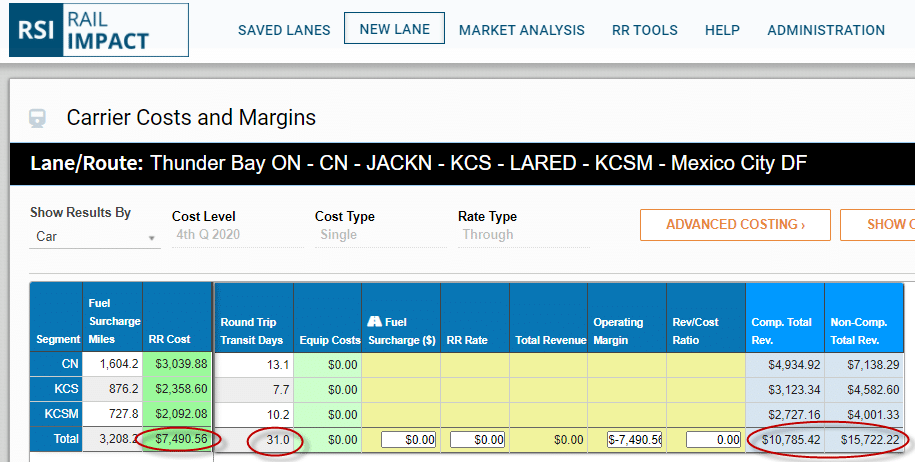Viewport: 915px width, 462px height.
Task: Click the Show button right of Advanced Costing
Action: 880,224
